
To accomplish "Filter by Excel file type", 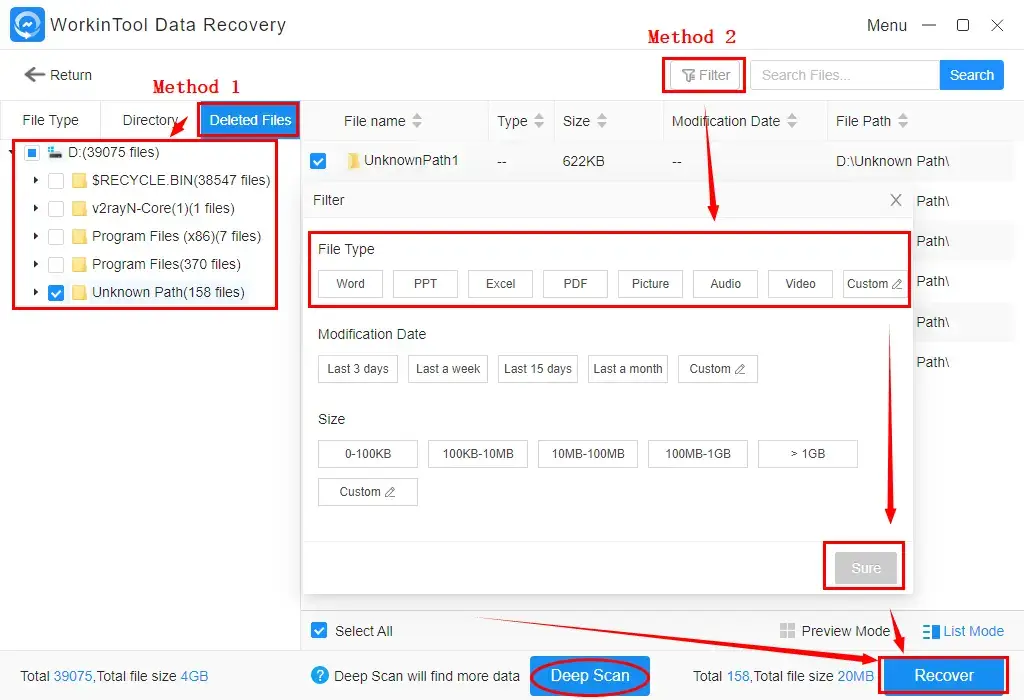I will [x=500, y=284].
